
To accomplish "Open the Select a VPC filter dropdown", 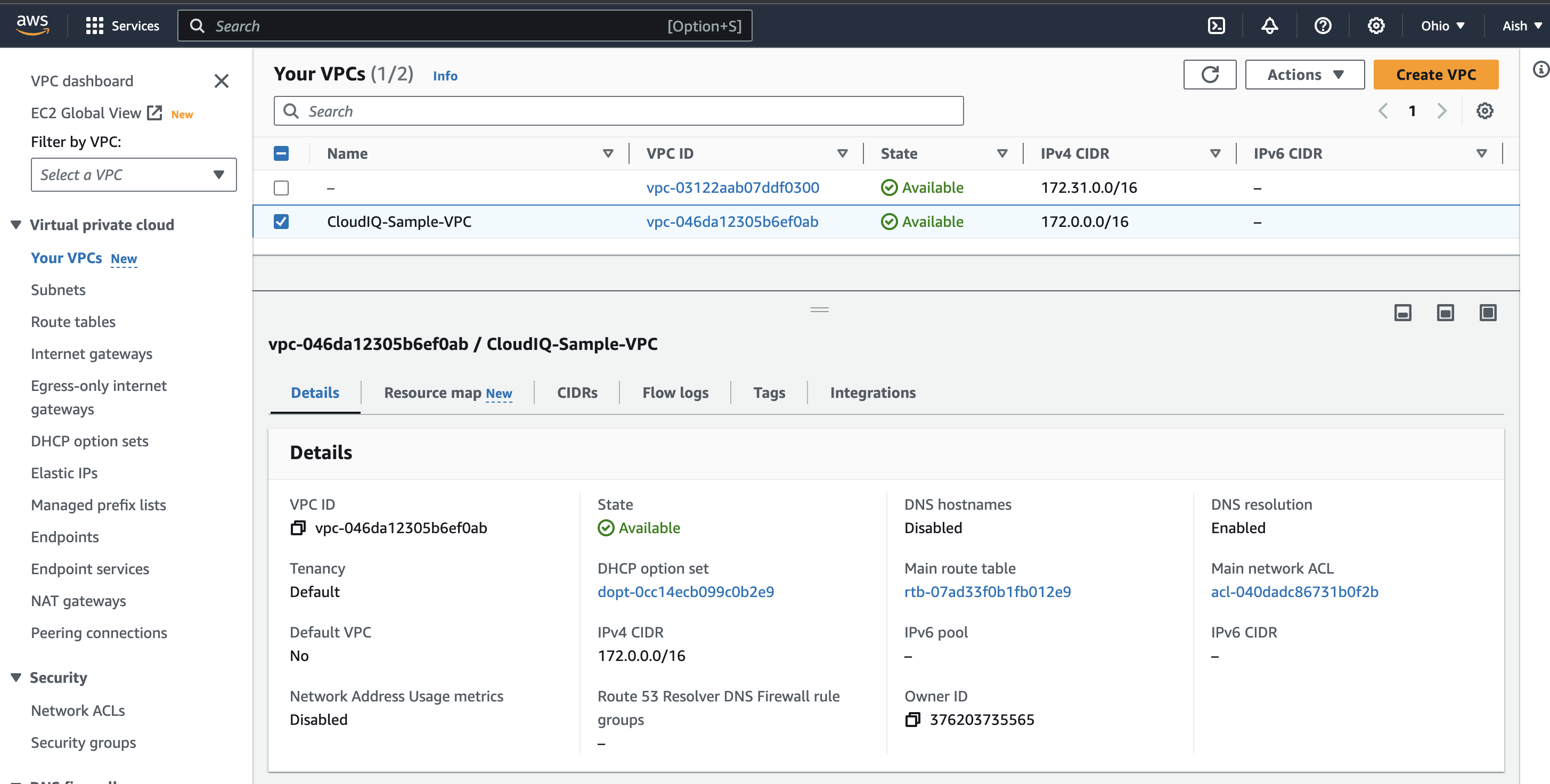I will coord(134,175).
